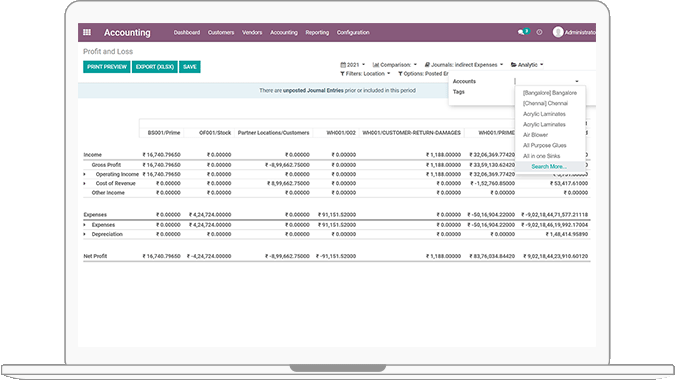Open the Journals: Indirect Expenses dropdown
Viewport: 675px width, 380px height.
pyautogui.click(x=464, y=65)
